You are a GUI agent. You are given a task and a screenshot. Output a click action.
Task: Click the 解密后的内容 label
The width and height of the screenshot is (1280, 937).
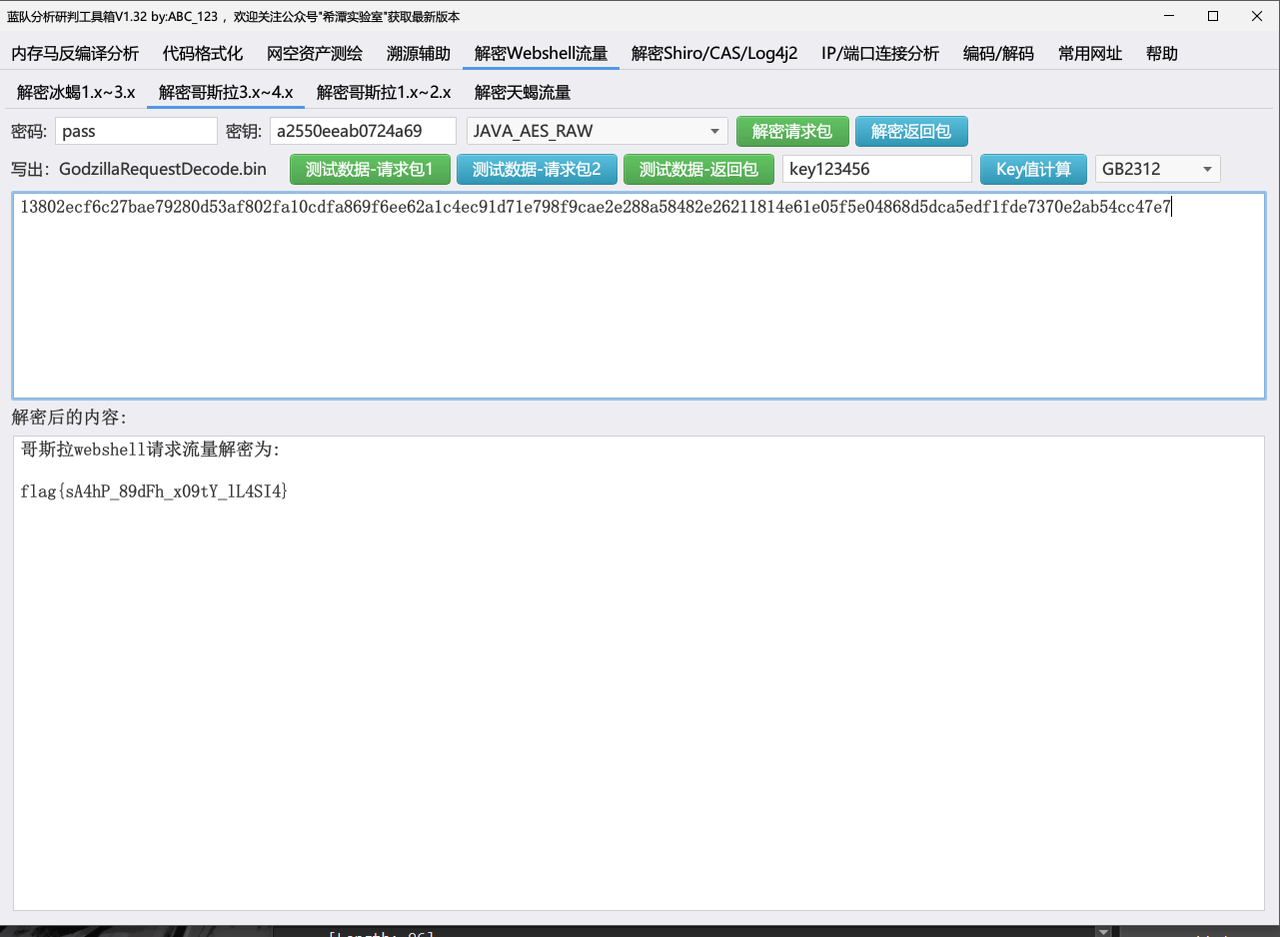coord(69,417)
